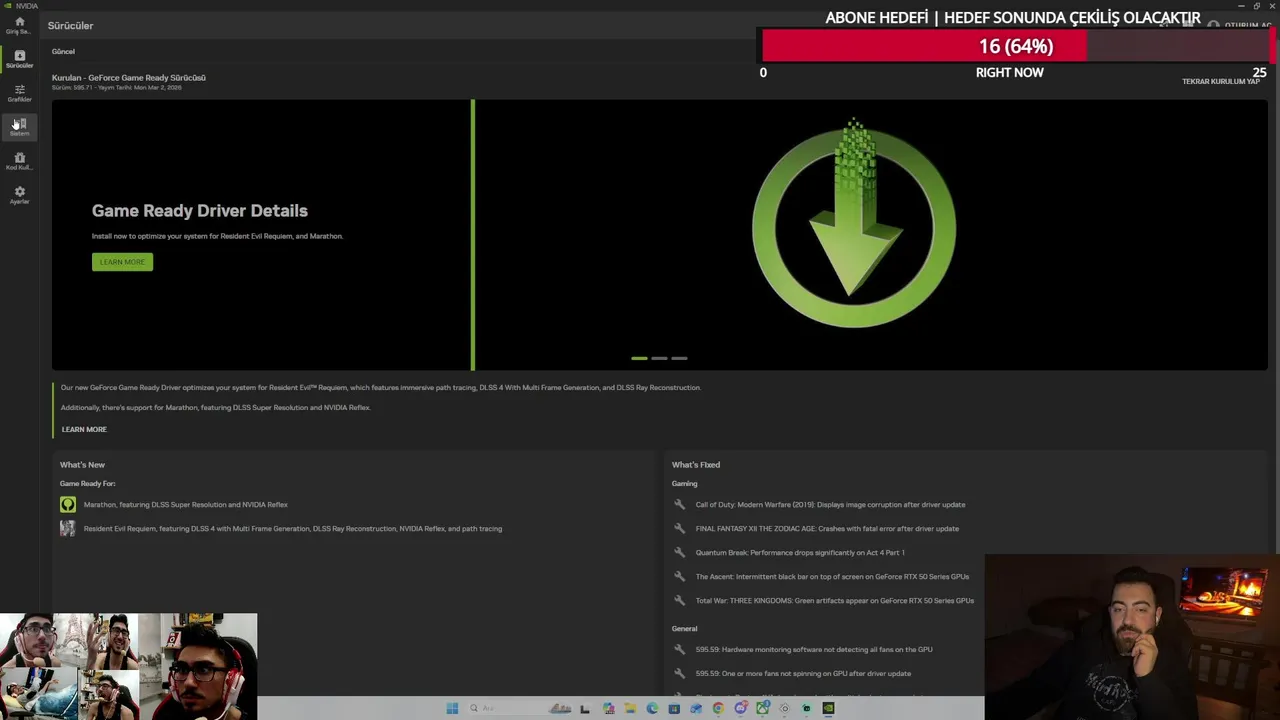Click the NVIDIA app taskbar icon

(x=828, y=708)
